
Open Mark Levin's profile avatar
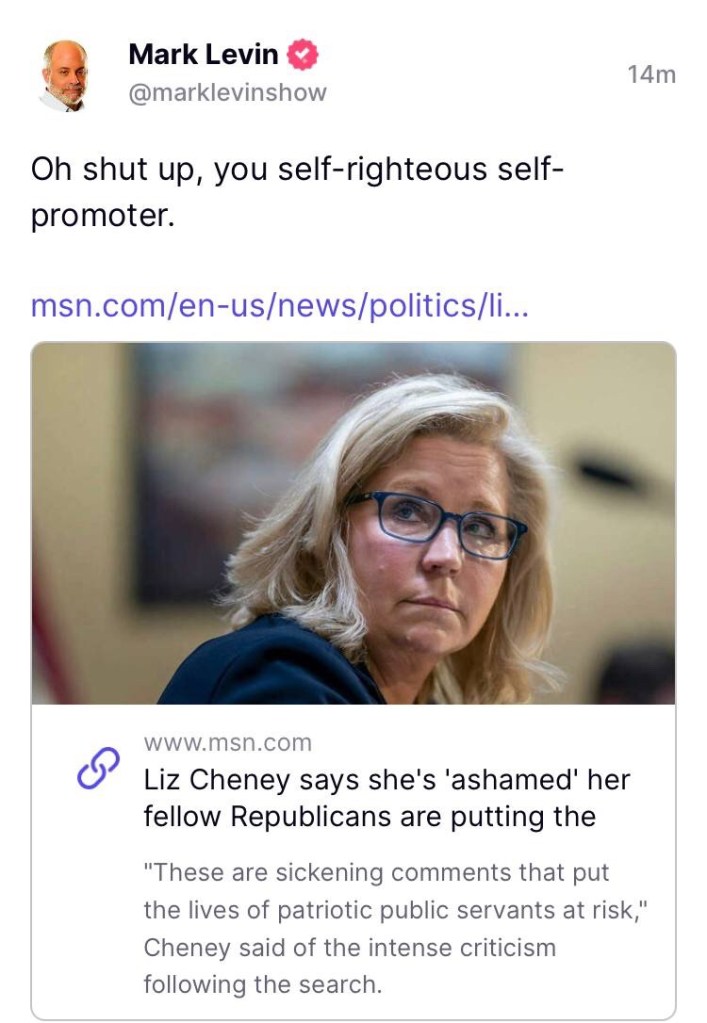tap(63, 74)
